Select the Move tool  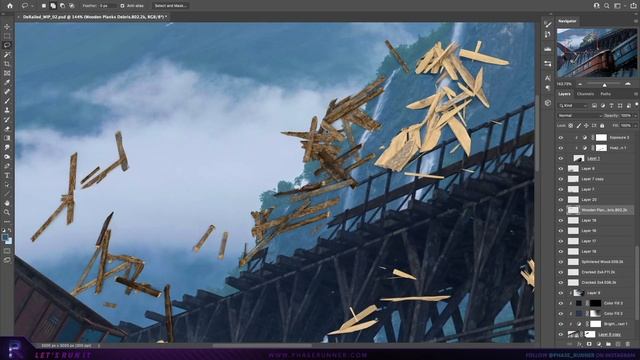[x=7, y=27]
